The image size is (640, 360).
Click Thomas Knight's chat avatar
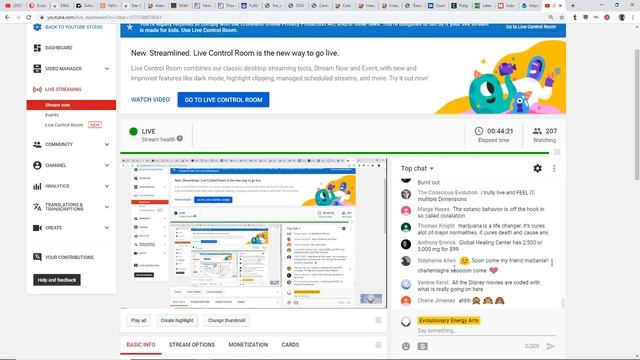[x=406, y=227]
